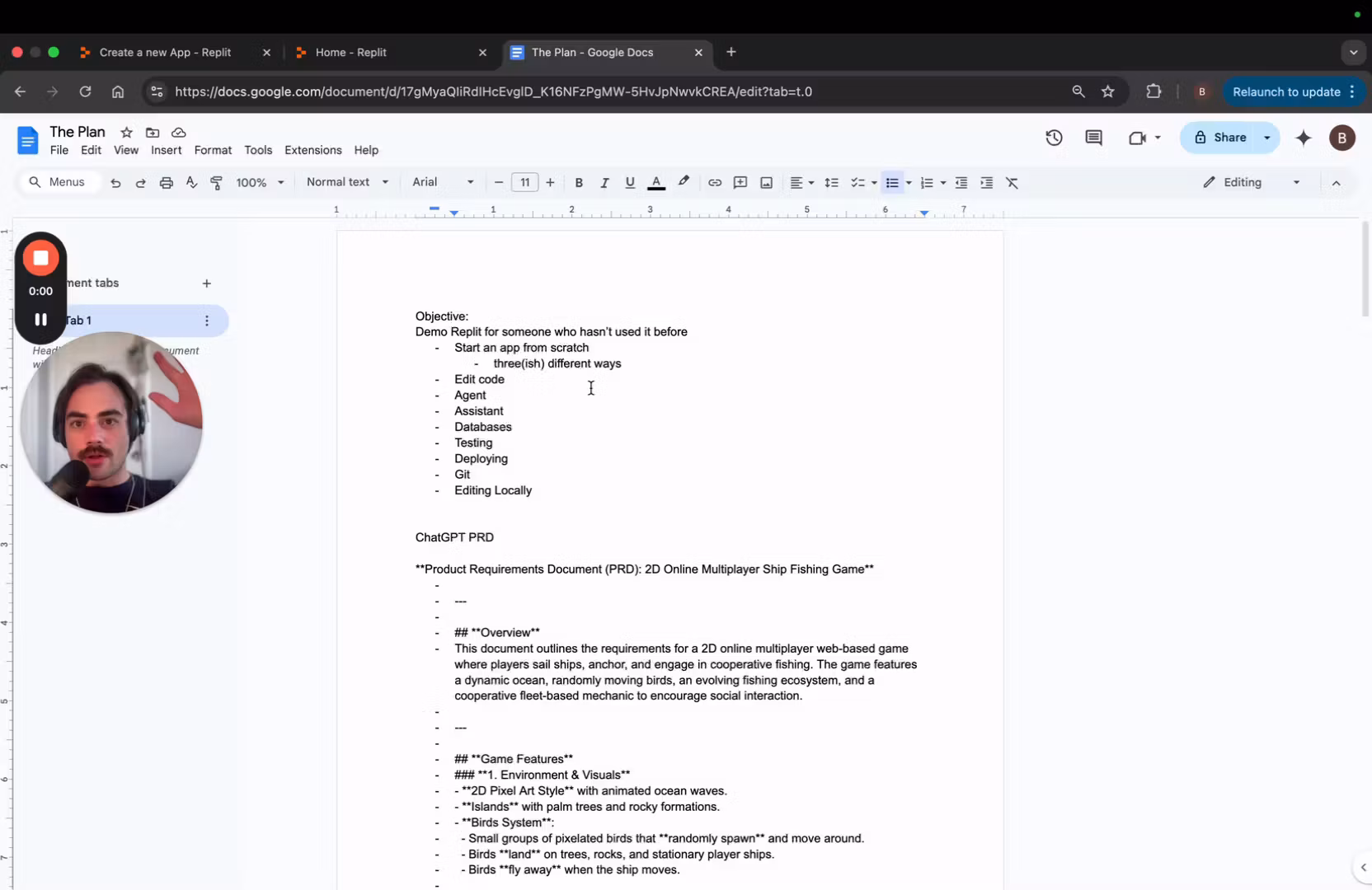
Task: Click the print icon in toolbar
Action: 166,183
